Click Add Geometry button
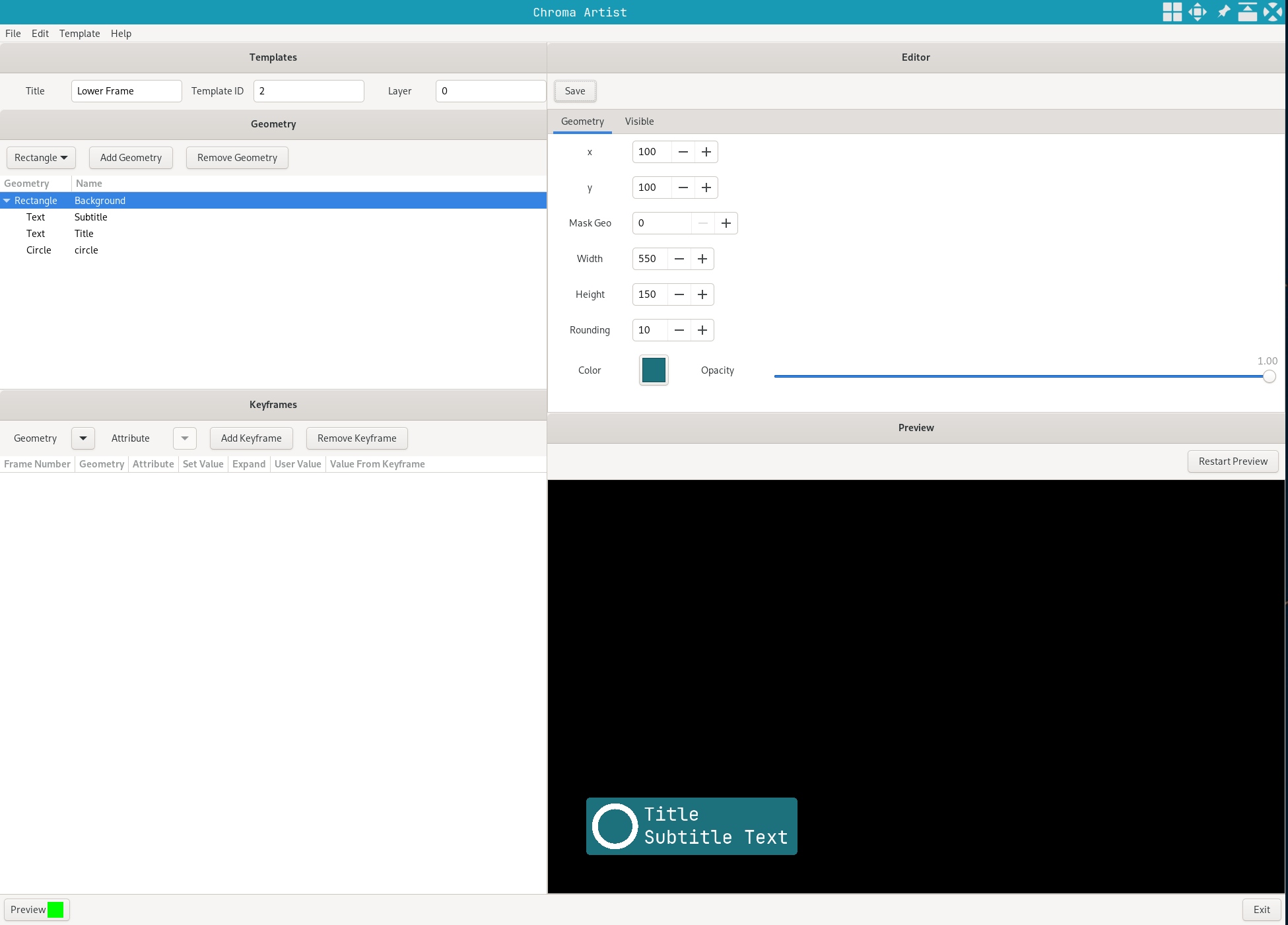 click(131, 158)
